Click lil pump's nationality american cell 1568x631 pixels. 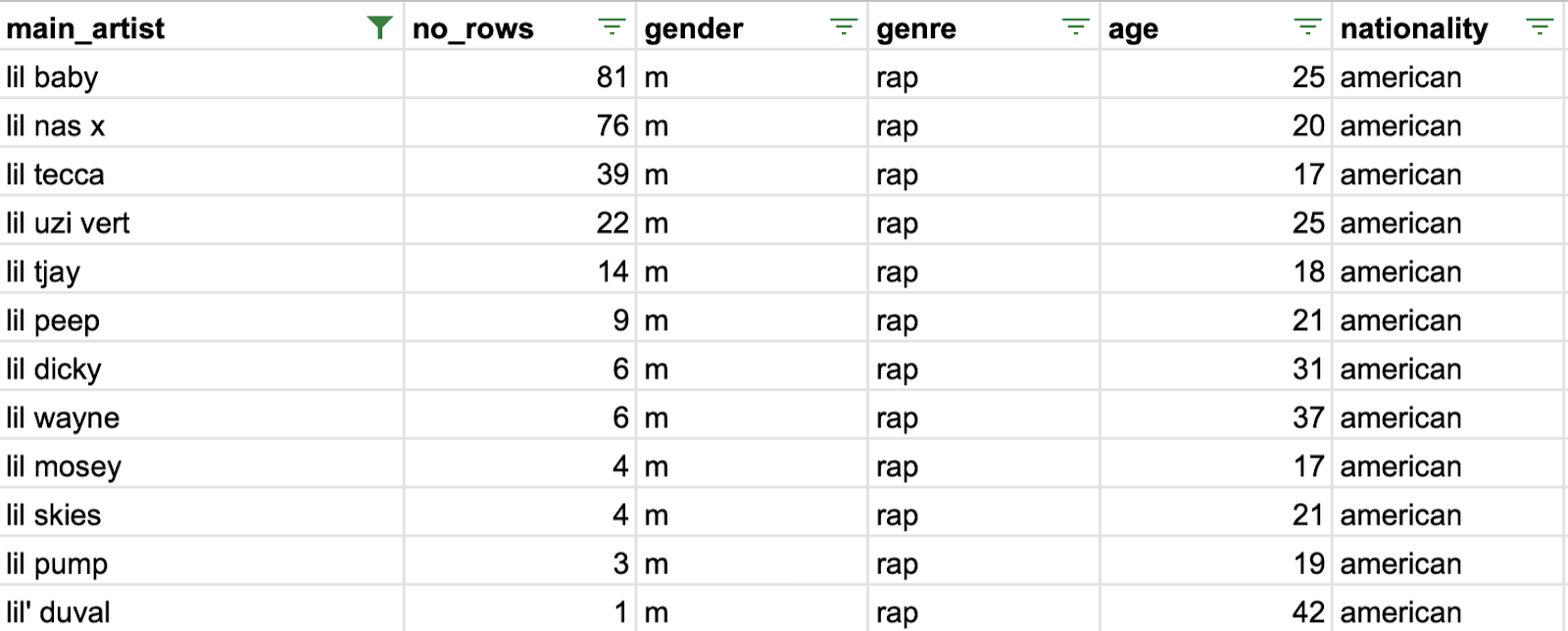(x=1447, y=562)
